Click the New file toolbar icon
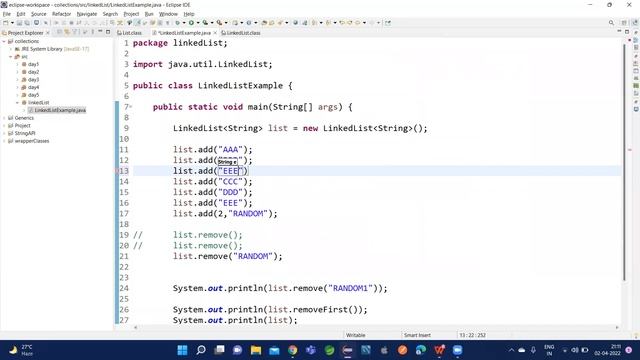This screenshot has width=640, height=360. [x=6, y=23]
